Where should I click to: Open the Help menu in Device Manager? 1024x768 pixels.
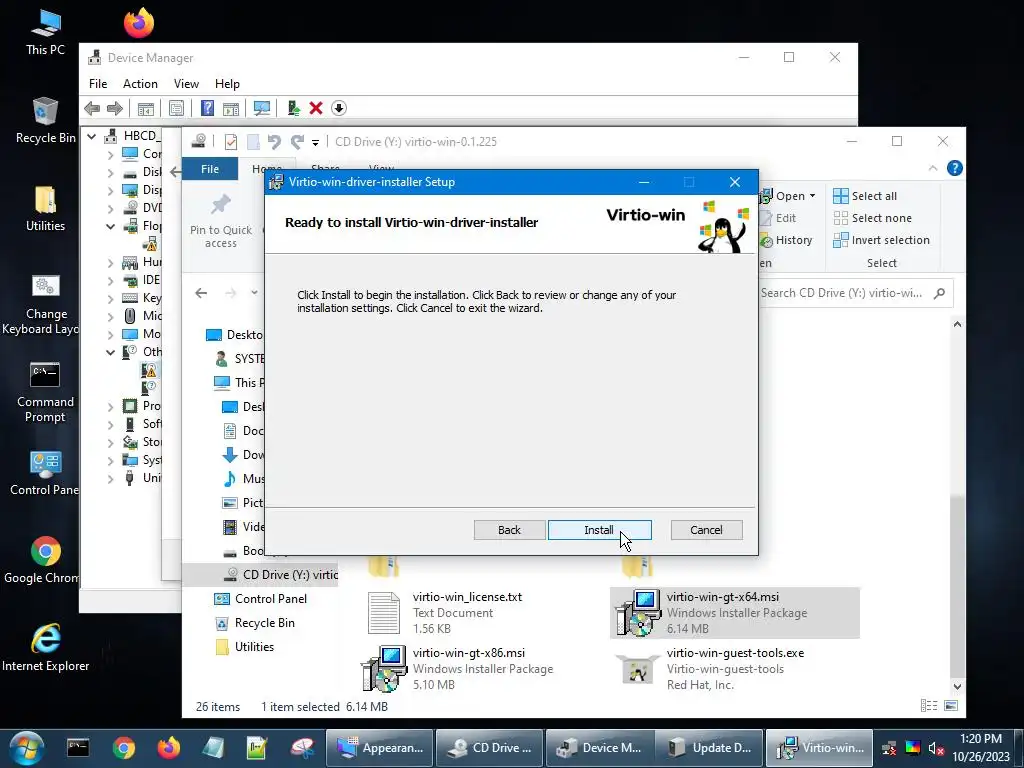(x=227, y=84)
